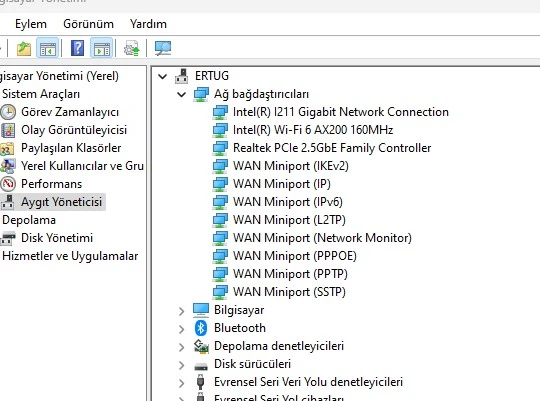The width and height of the screenshot is (540, 401).
Task: Collapse the Ağ bağdaştırıcıları category
Action: click(x=181, y=94)
